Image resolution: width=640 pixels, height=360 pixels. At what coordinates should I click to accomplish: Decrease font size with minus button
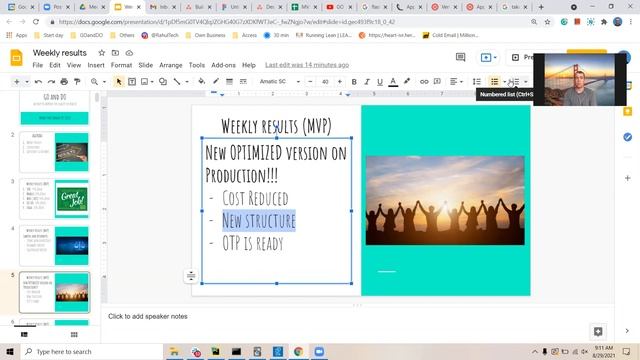(x=310, y=82)
